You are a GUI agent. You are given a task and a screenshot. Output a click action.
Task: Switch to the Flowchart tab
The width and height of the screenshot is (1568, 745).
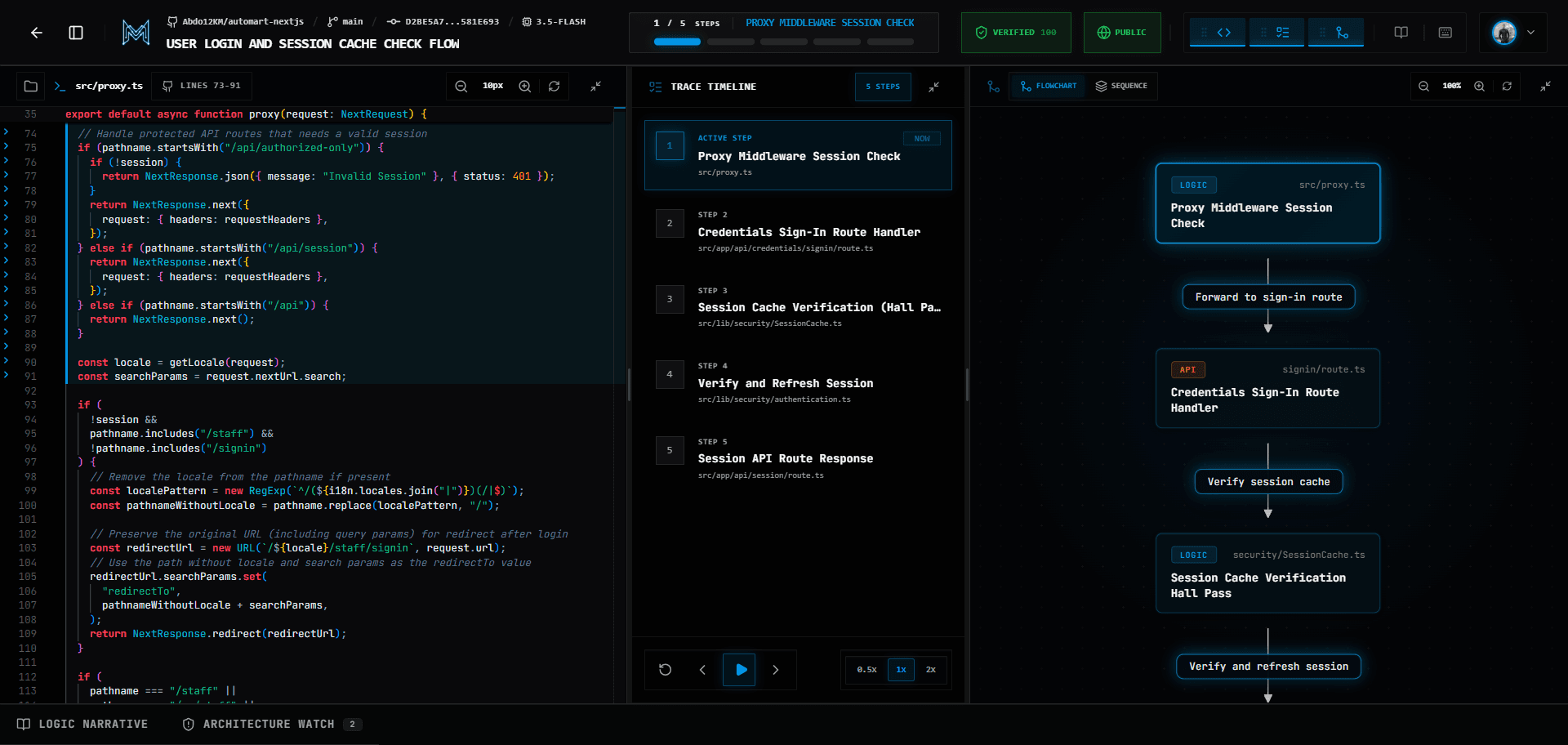tap(1049, 86)
